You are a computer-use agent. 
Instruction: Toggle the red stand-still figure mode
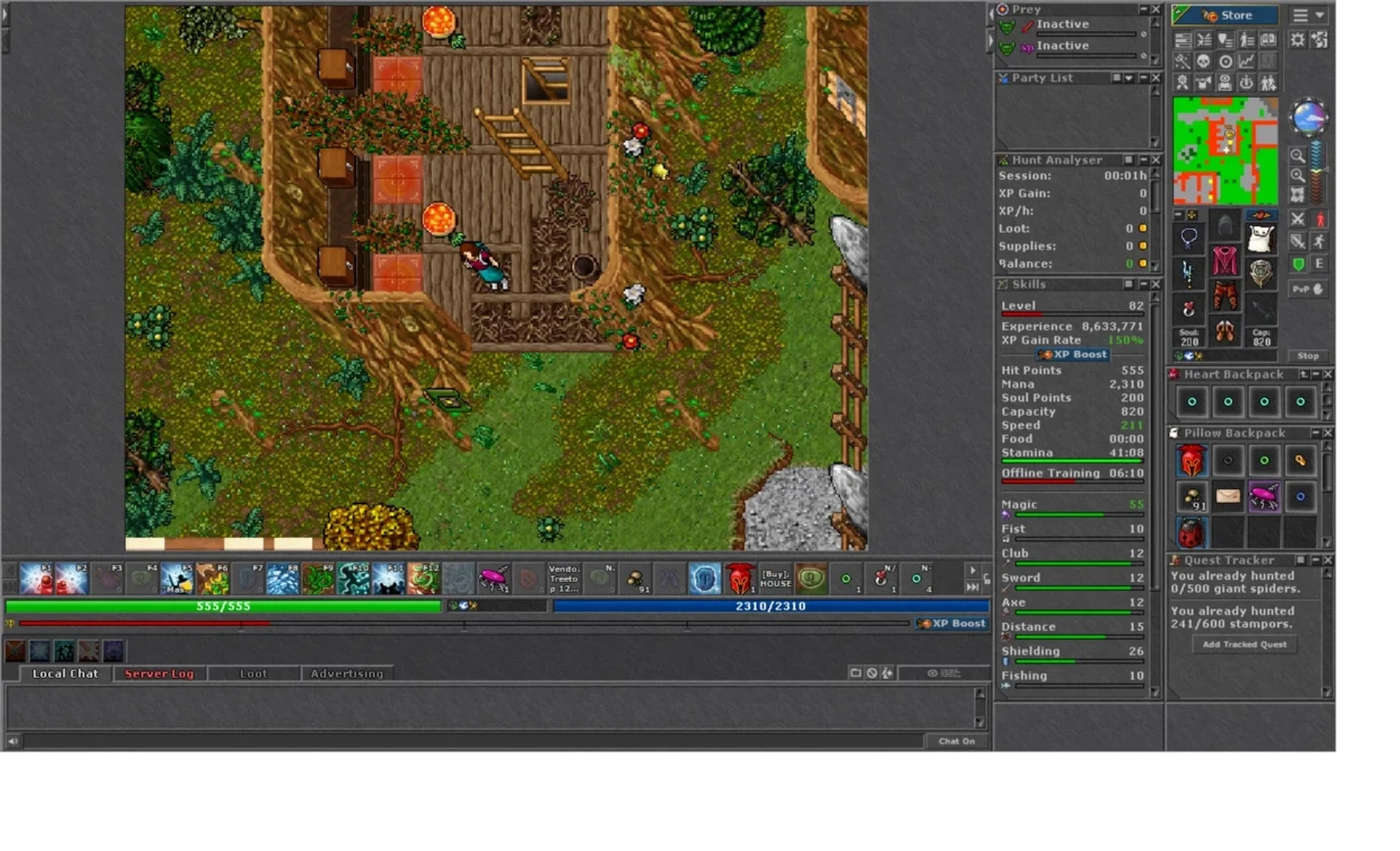pos(1319,219)
